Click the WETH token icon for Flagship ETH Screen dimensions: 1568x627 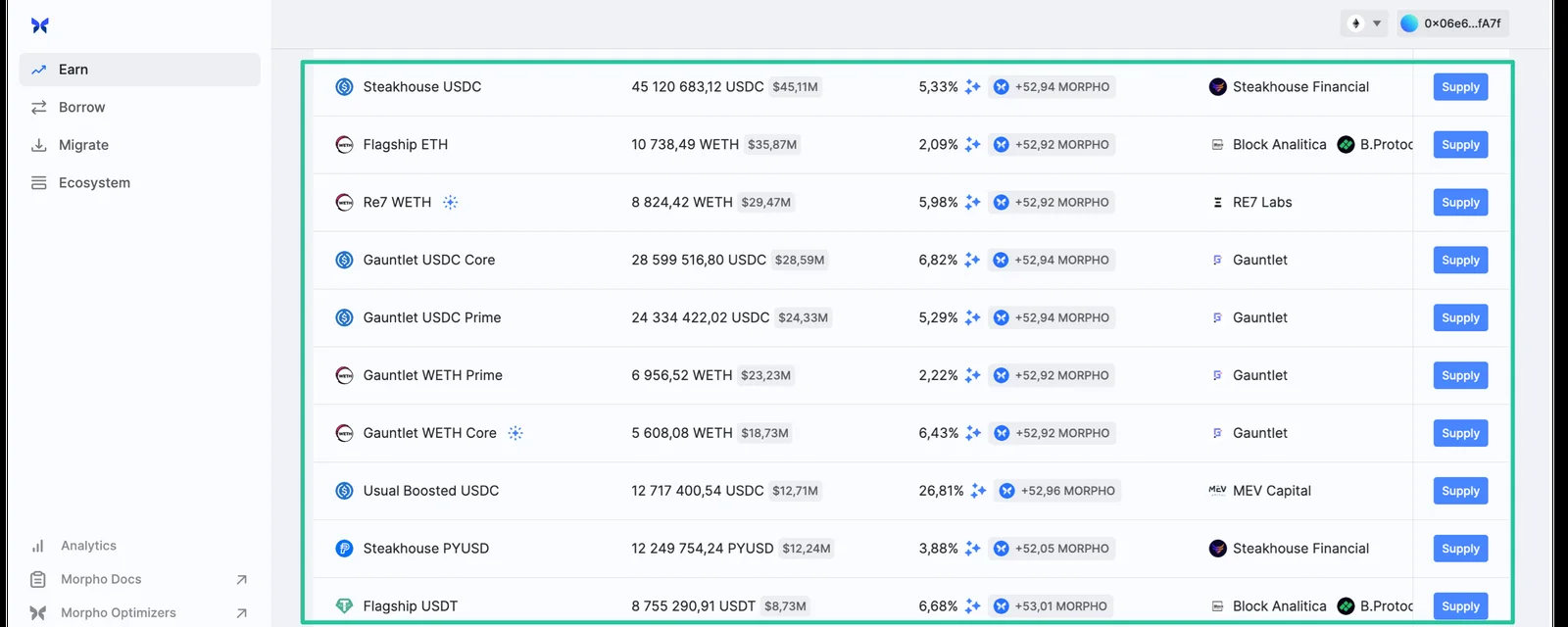pyautogui.click(x=344, y=145)
